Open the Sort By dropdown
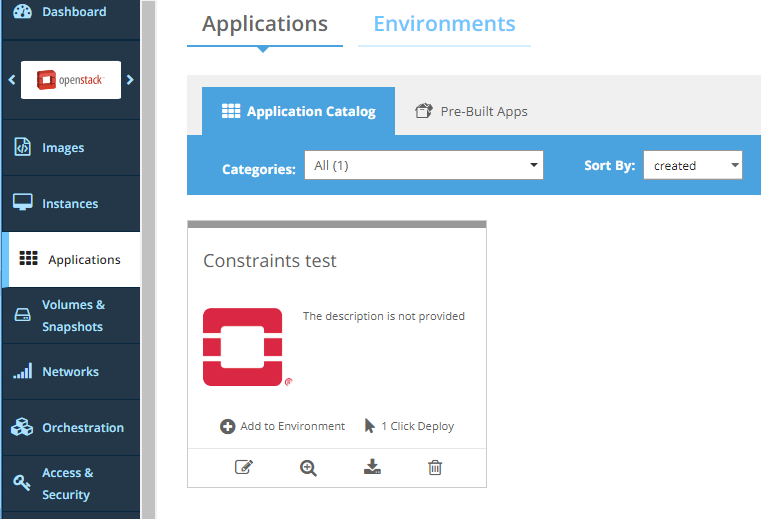The width and height of the screenshot is (761, 519). pos(692,166)
